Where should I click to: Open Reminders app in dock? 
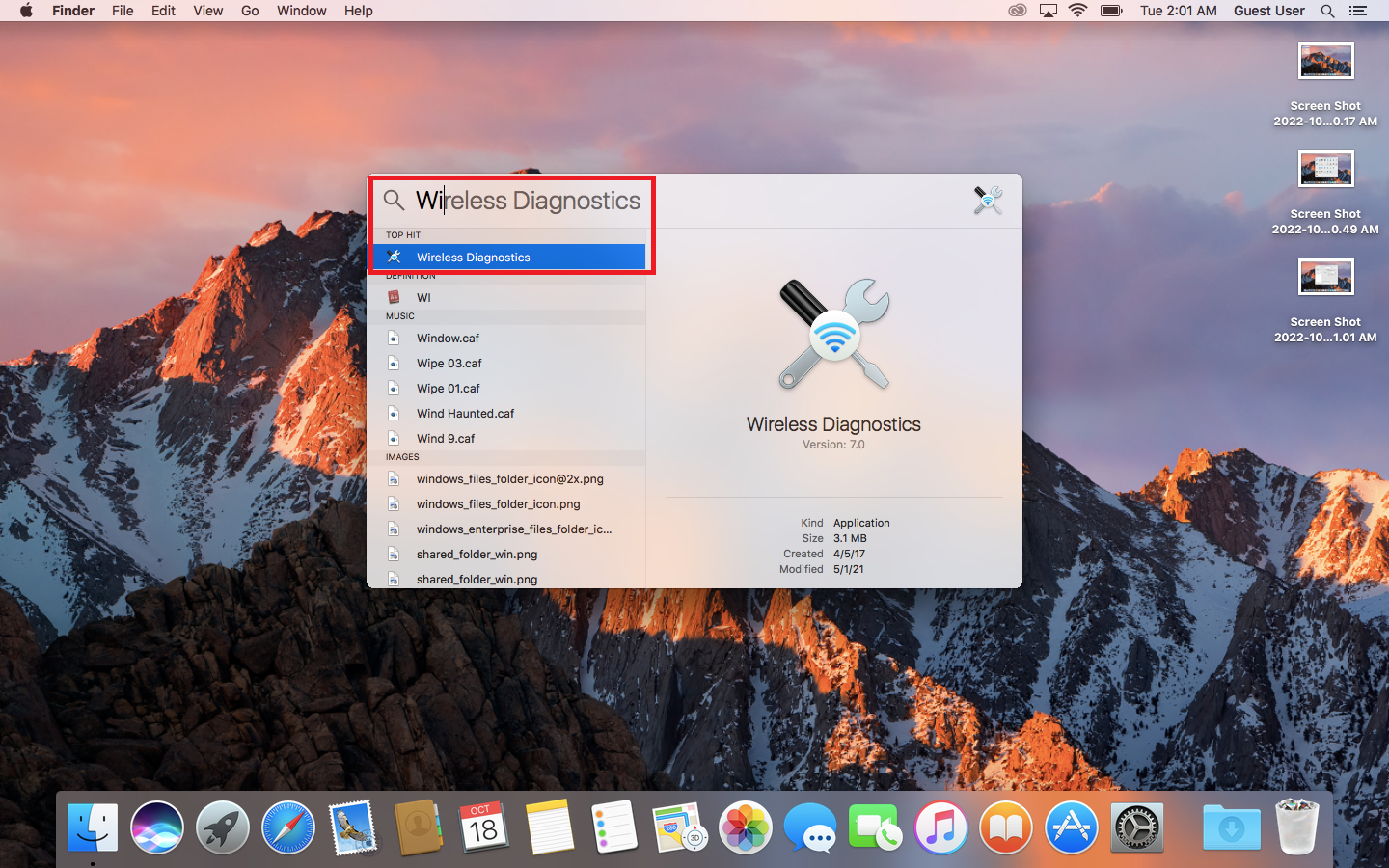[x=614, y=827]
